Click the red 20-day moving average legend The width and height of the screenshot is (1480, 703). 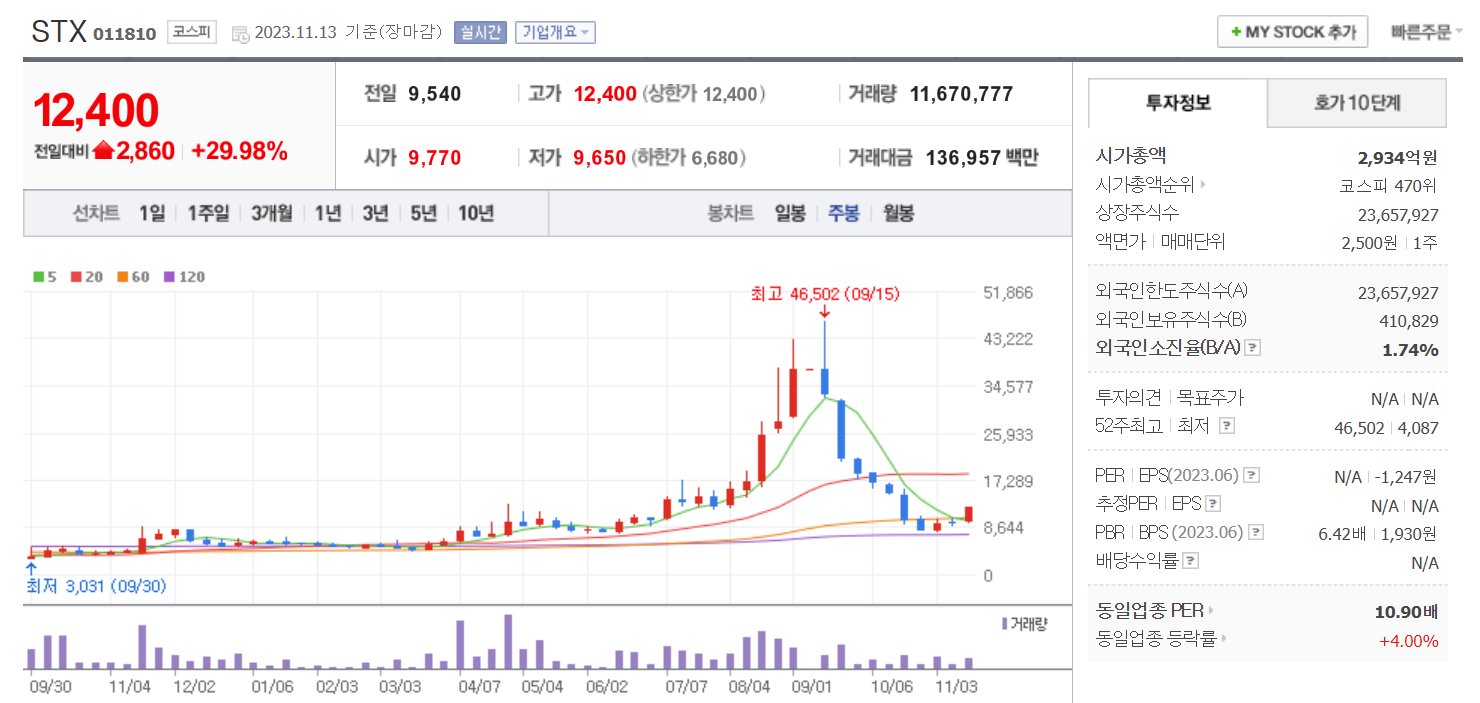(87, 277)
